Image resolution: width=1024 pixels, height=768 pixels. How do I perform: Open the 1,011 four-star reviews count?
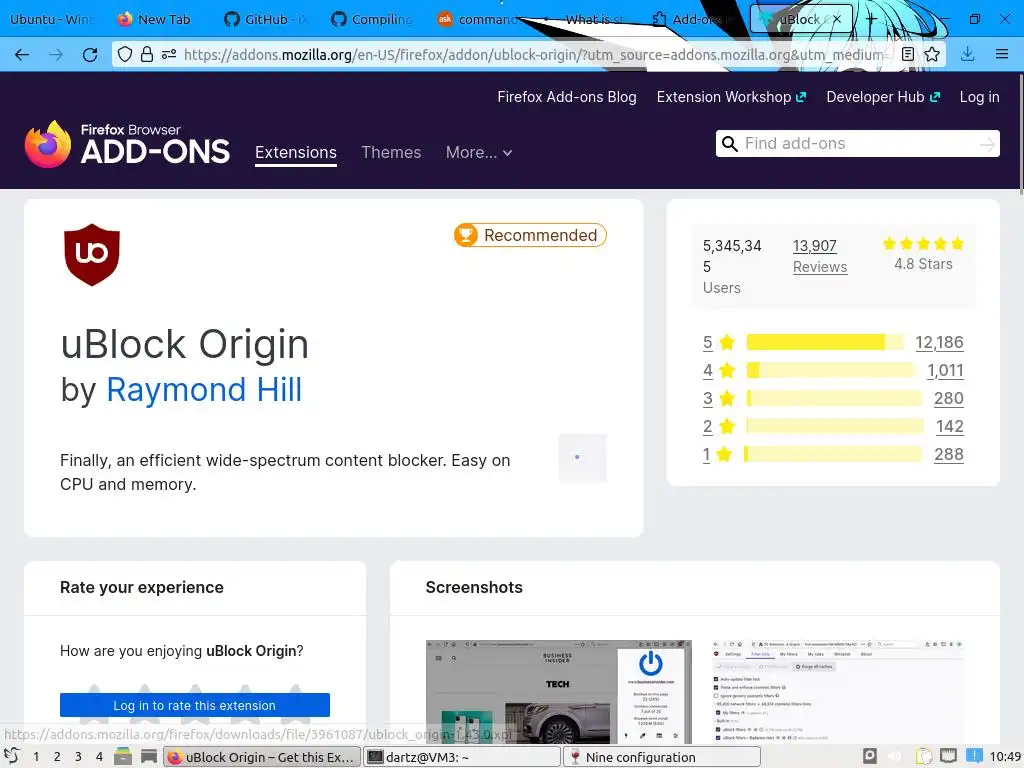click(945, 370)
